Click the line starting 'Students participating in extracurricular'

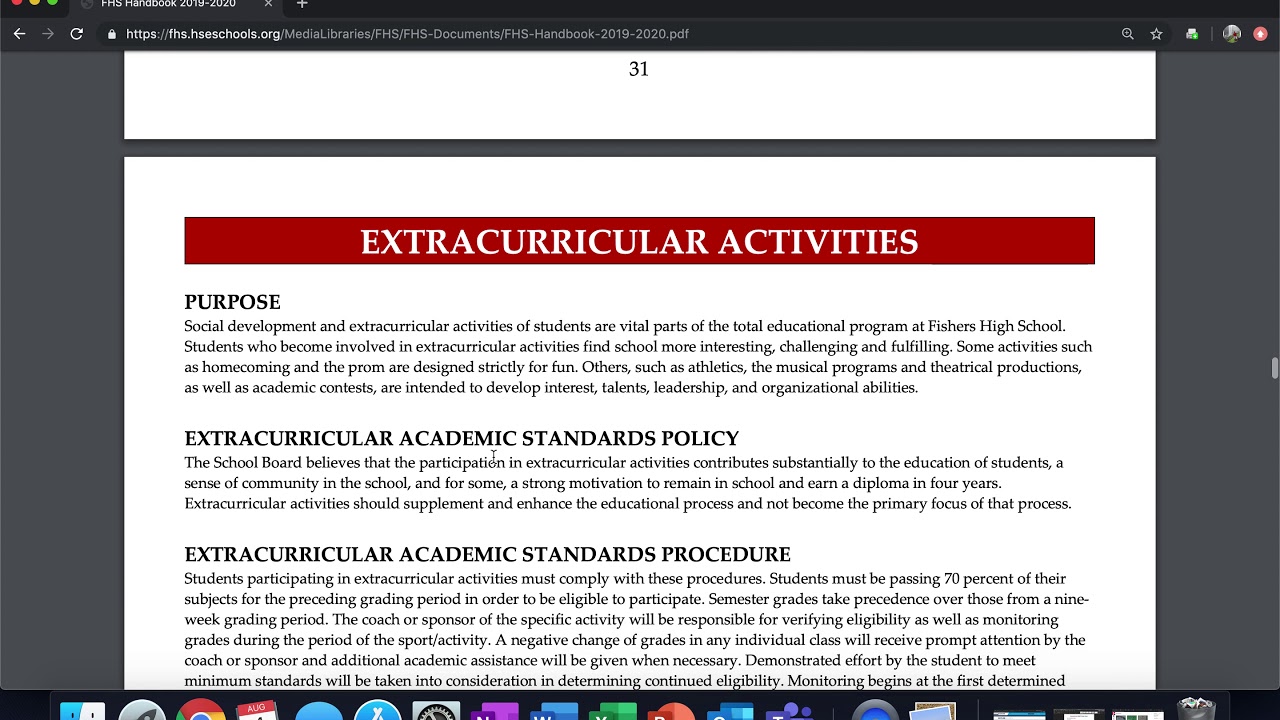[625, 579]
